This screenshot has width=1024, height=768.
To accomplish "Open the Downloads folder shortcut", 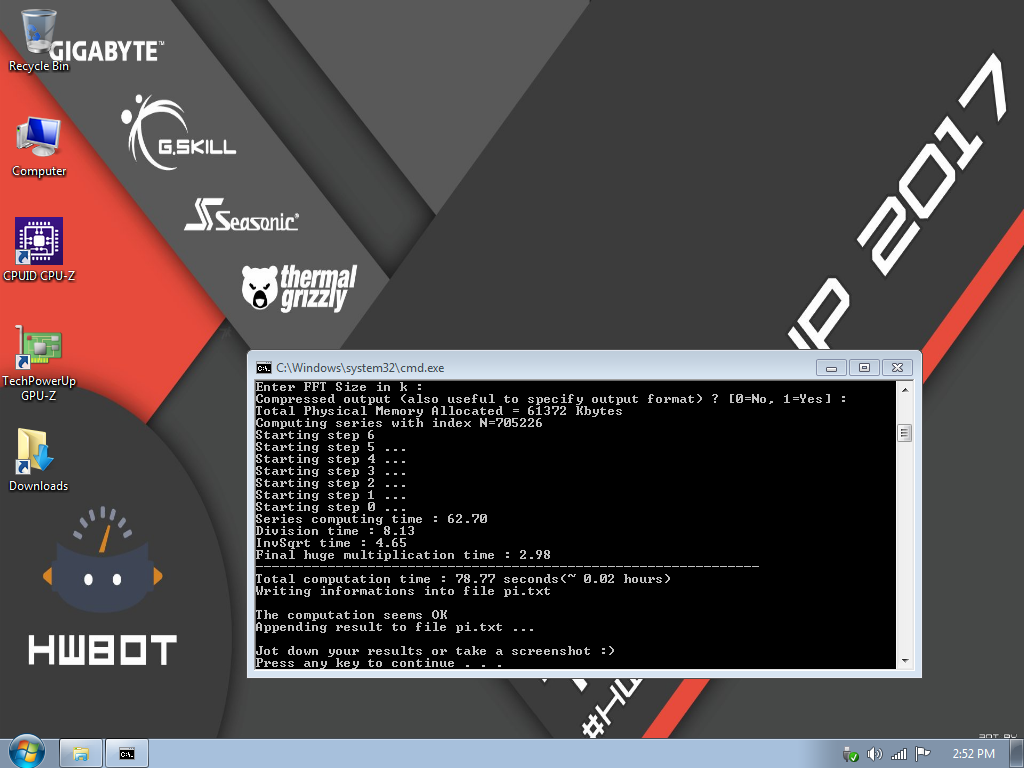I will [39, 460].
